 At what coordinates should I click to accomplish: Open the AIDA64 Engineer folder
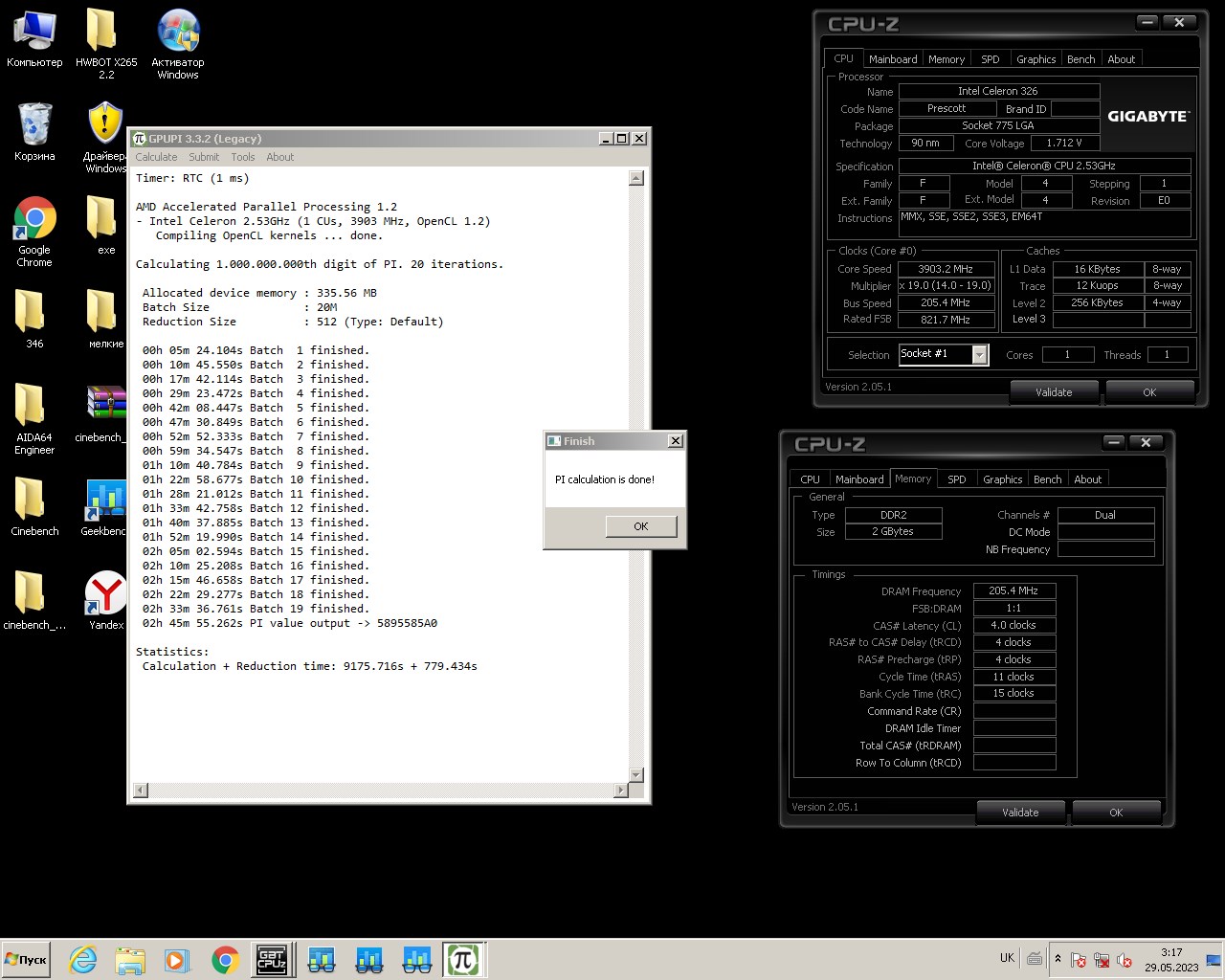(x=34, y=418)
